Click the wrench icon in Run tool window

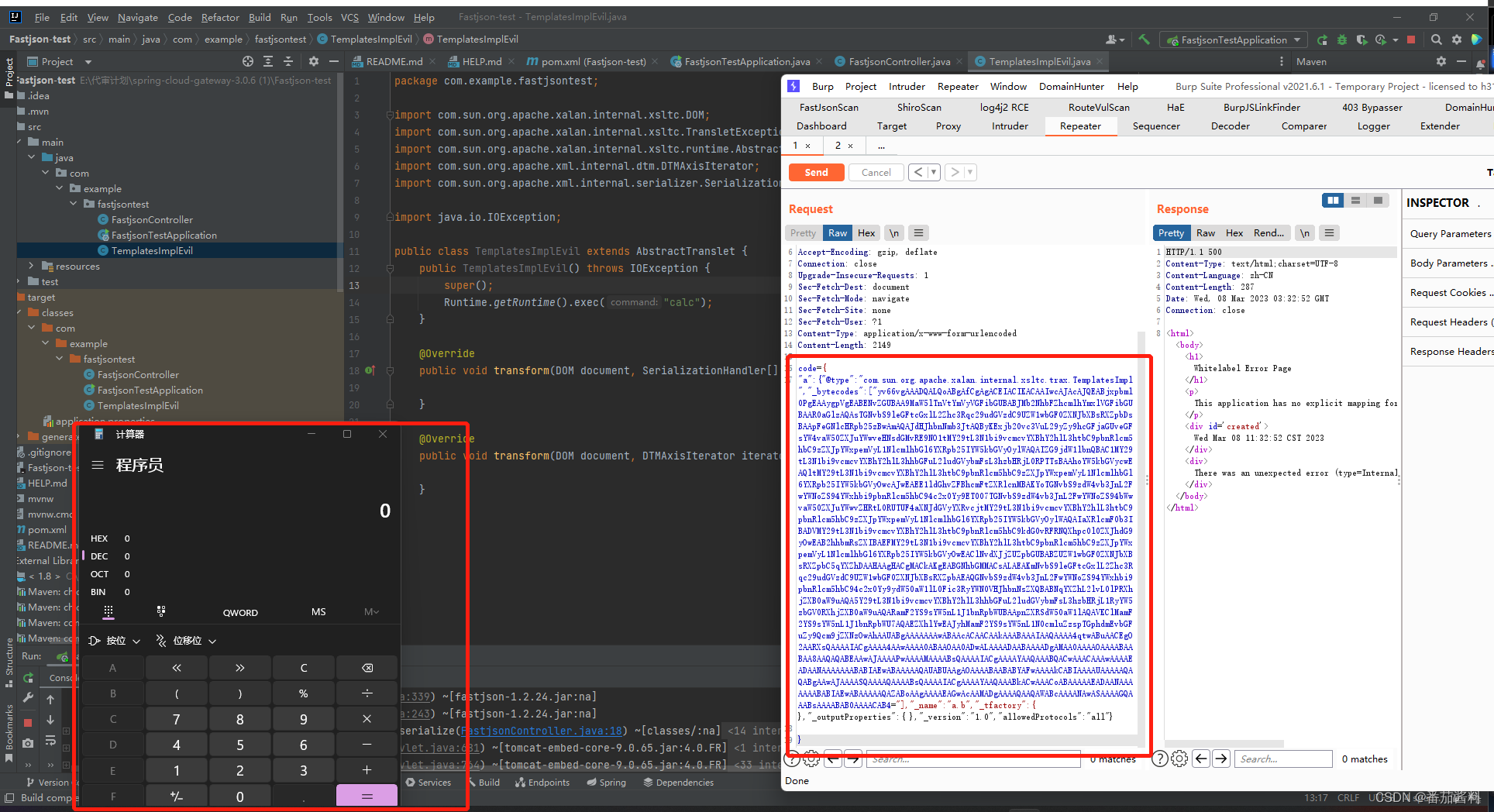(28, 698)
